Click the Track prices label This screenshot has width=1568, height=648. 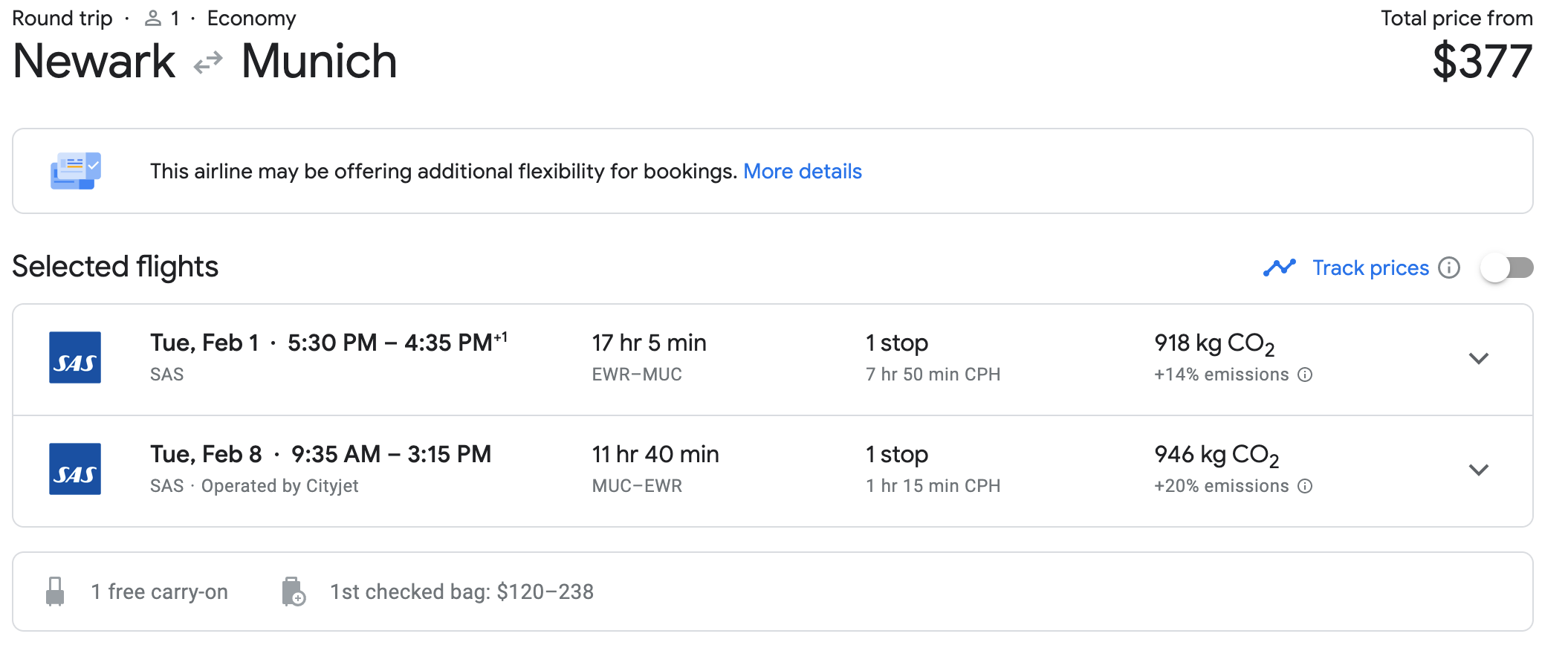pyautogui.click(x=1370, y=268)
